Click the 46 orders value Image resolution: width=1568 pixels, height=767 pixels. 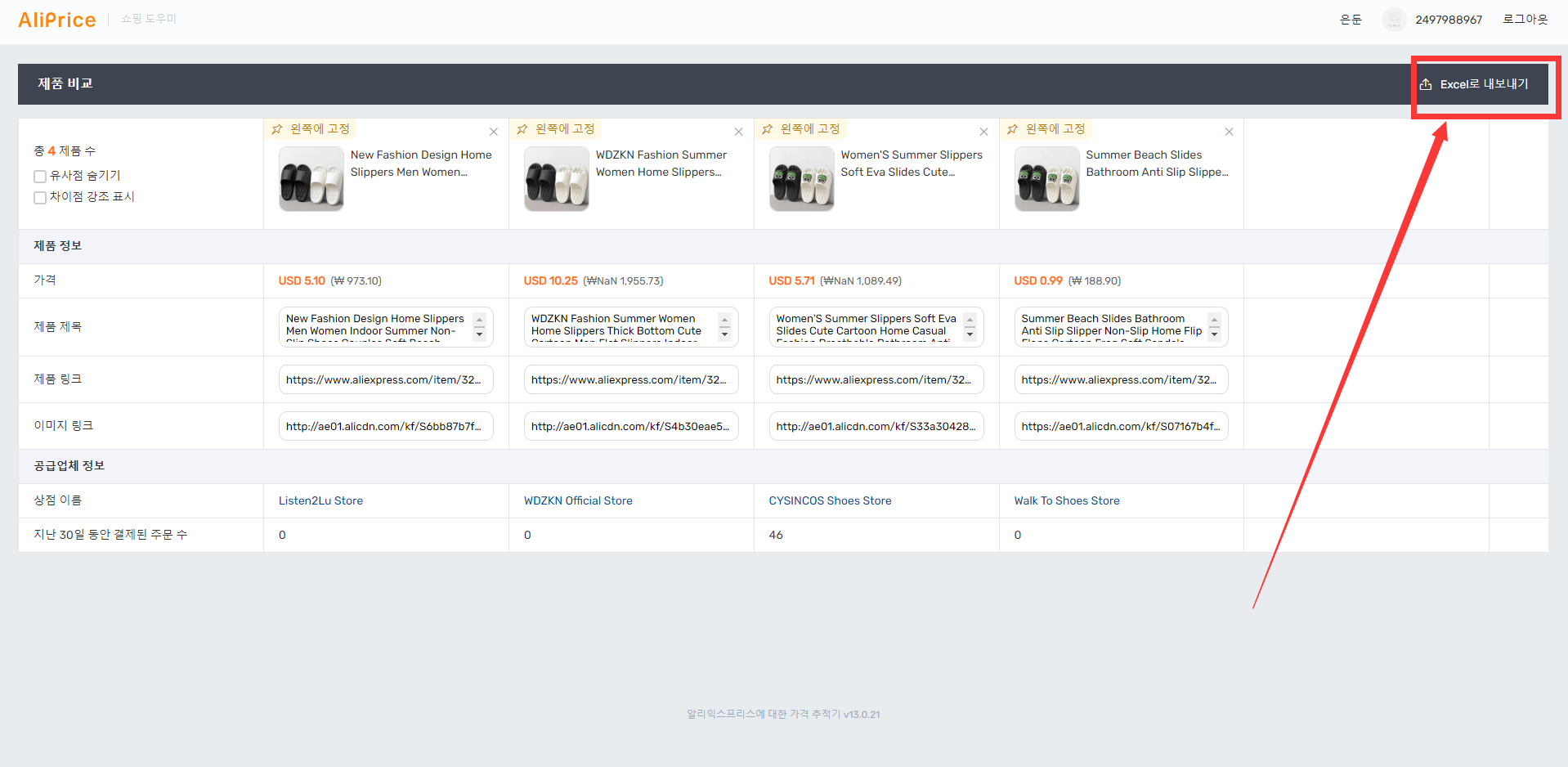coord(776,536)
